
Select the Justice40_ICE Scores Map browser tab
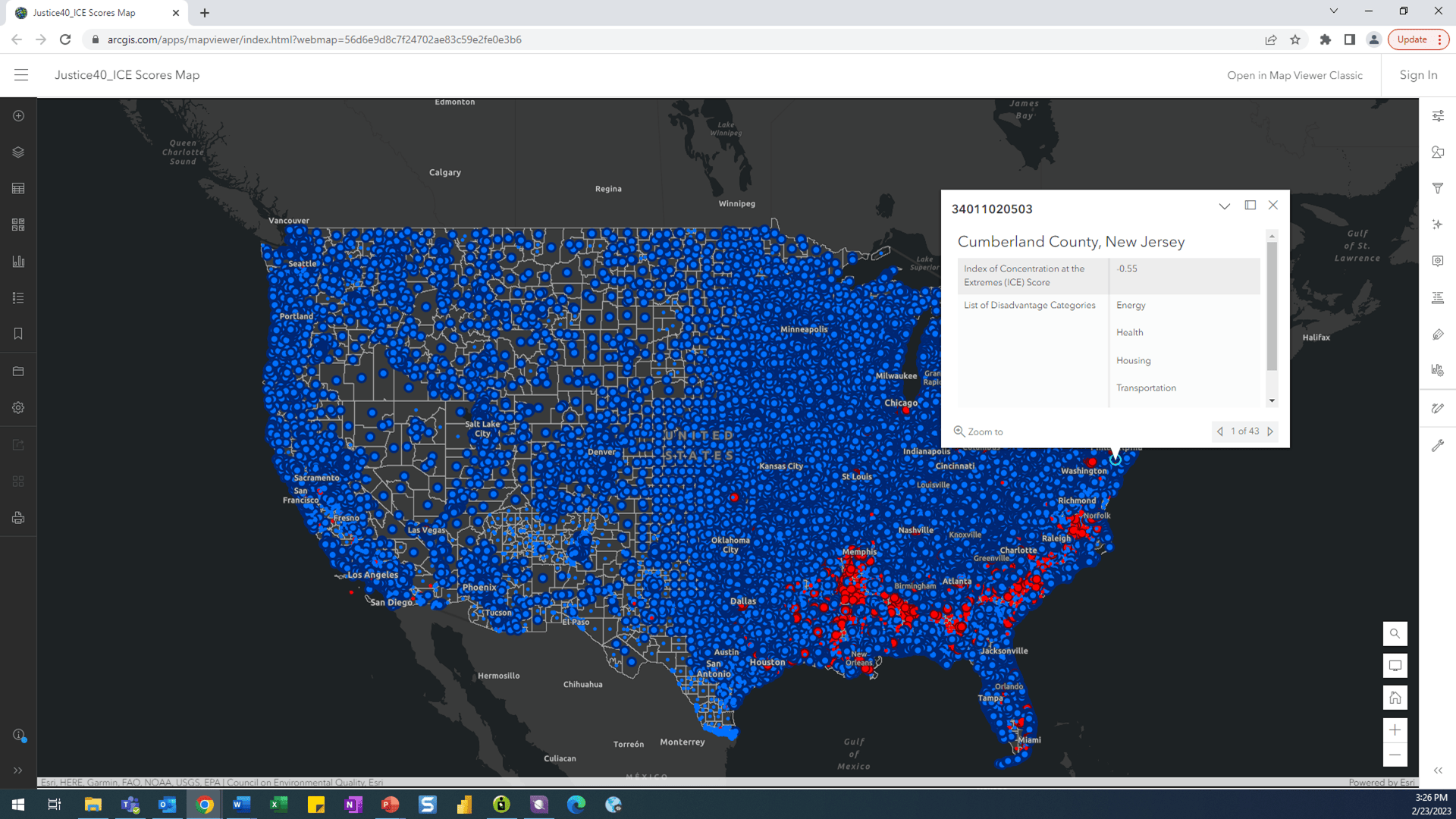click(x=91, y=12)
